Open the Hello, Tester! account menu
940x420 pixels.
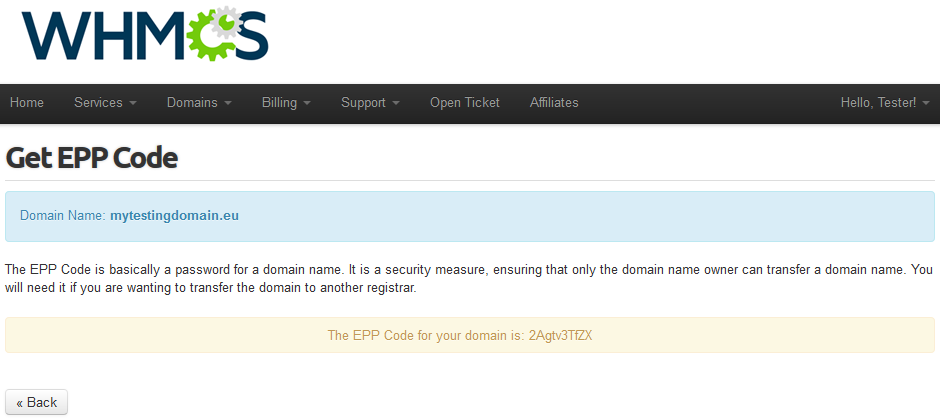pyautogui.click(x=885, y=102)
